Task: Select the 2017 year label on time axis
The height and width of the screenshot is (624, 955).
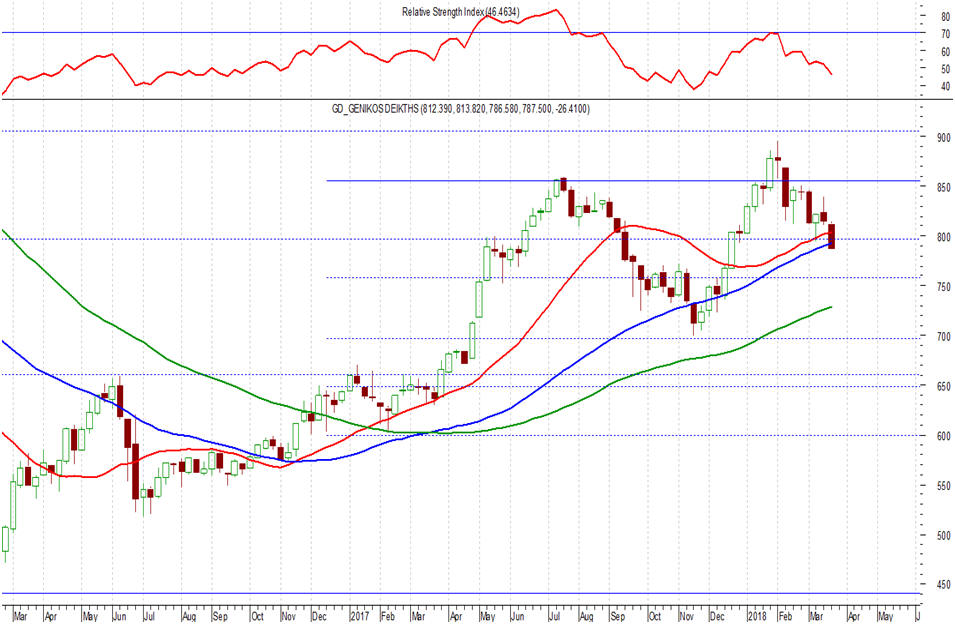Action: tap(360, 616)
